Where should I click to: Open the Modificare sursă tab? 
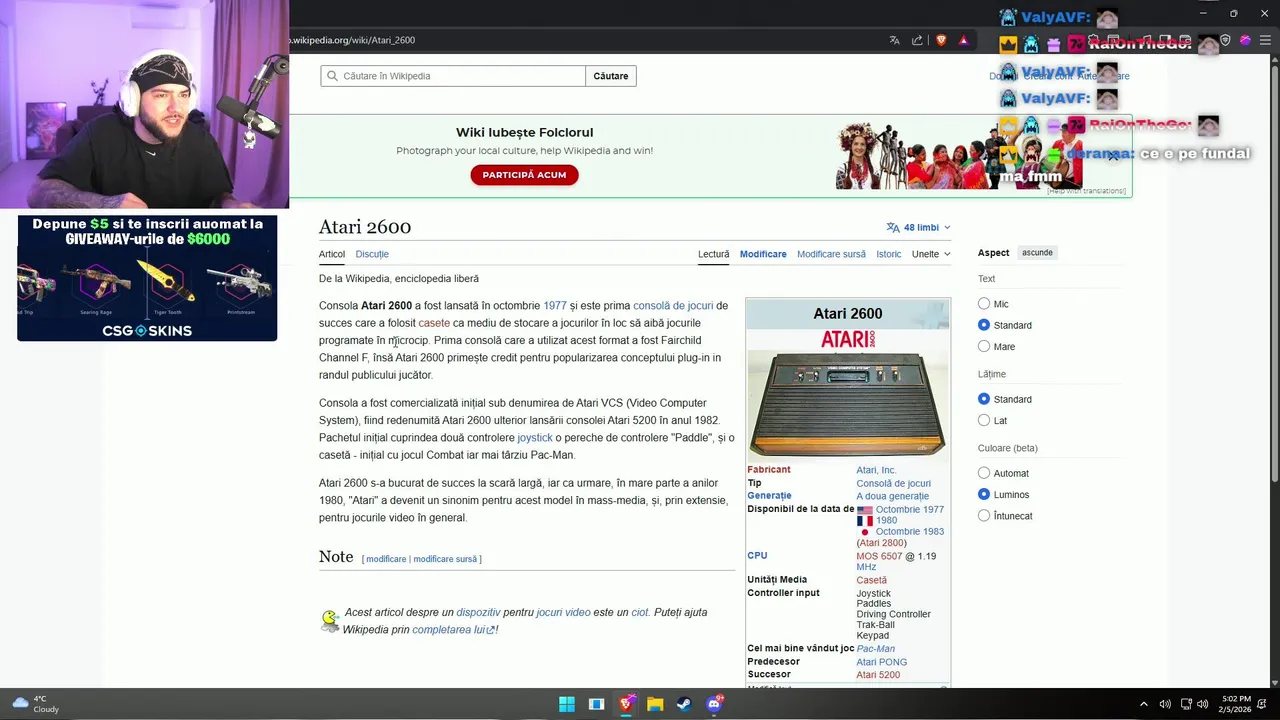pyautogui.click(x=831, y=254)
